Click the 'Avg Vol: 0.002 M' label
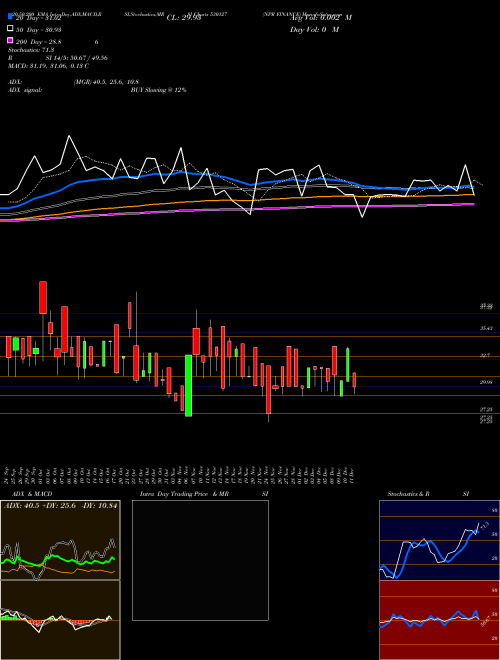The width and height of the screenshot is (500, 660). (x=321, y=18)
